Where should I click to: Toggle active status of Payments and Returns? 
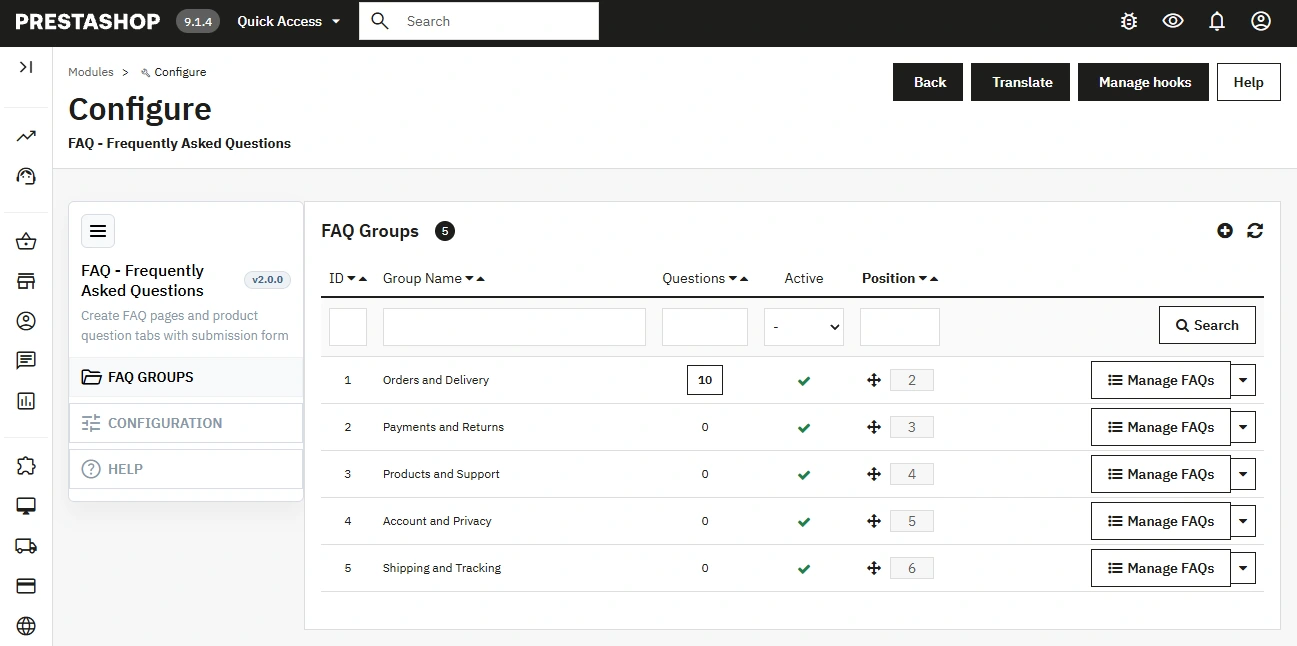tap(804, 428)
